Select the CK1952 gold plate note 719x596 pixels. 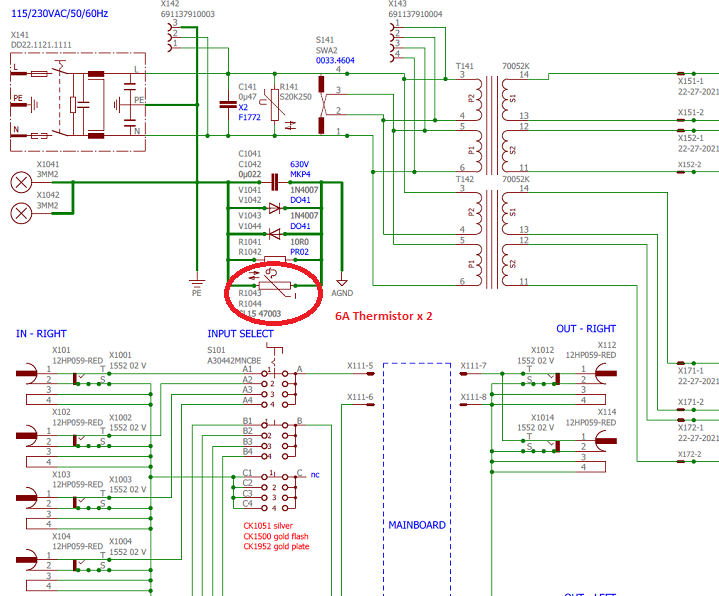276,546
